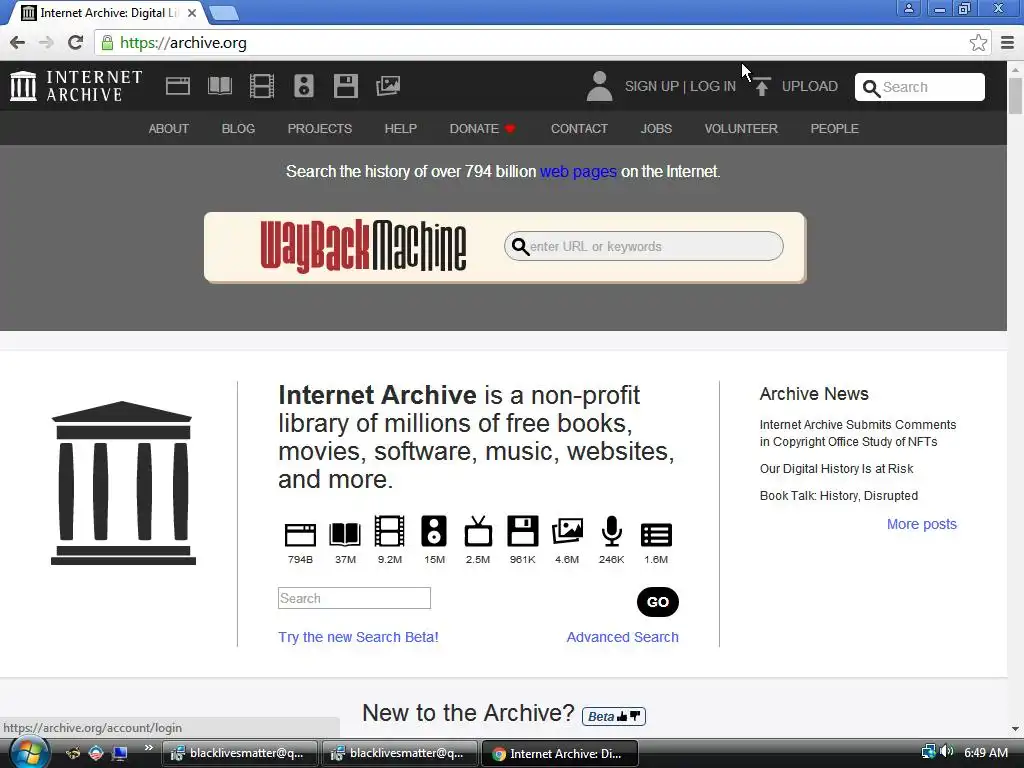Click the main archive Search field
This screenshot has height=768, width=1024.
pos(354,598)
